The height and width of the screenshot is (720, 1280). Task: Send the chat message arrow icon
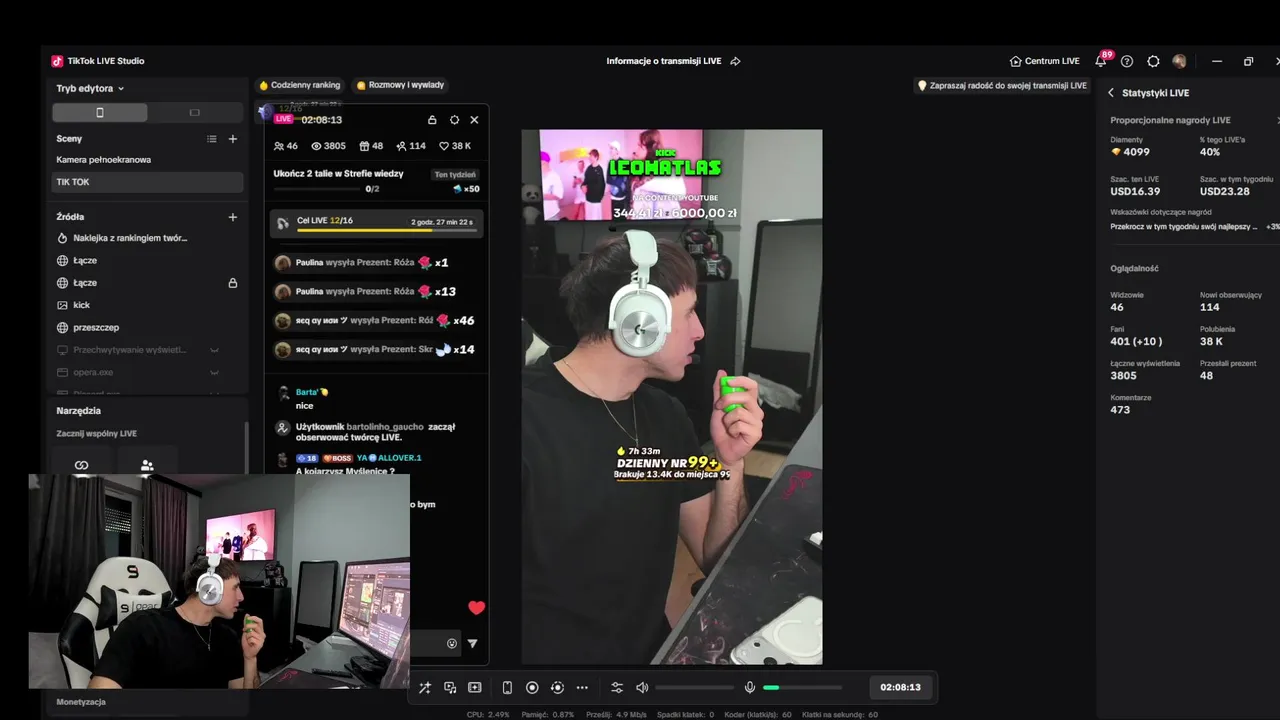tap(472, 644)
